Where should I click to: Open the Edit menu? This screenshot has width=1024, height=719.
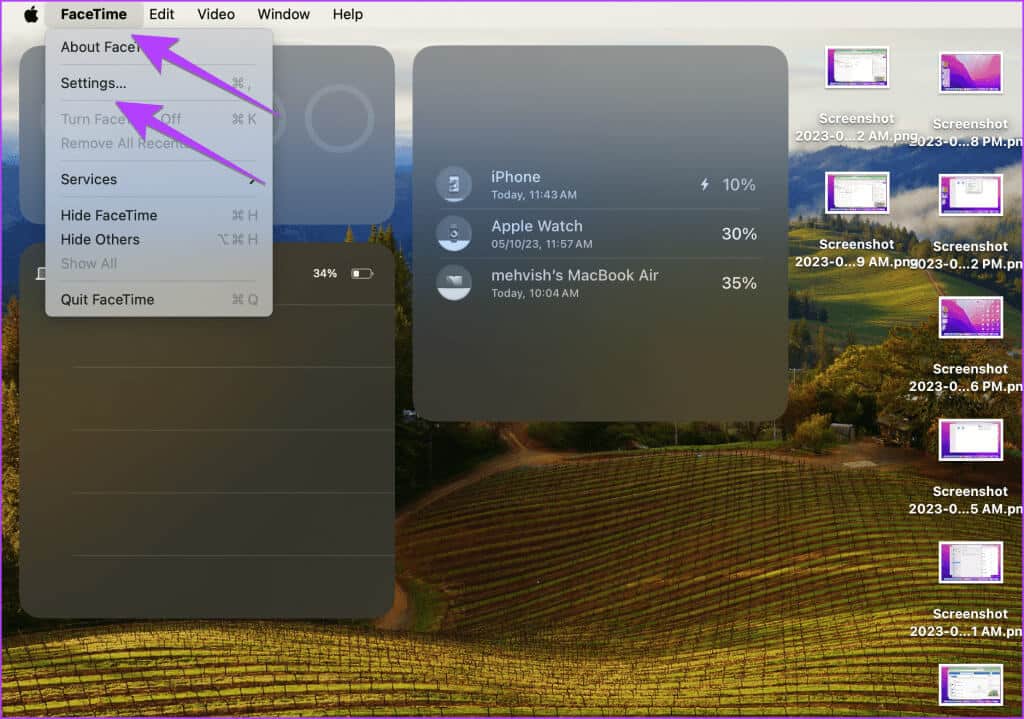(x=161, y=14)
